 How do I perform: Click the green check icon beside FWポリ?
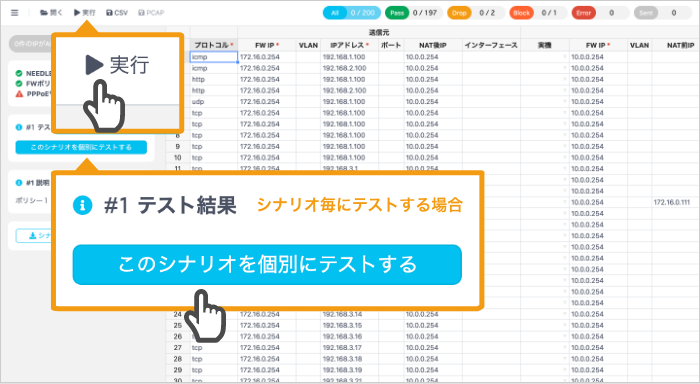pos(19,83)
